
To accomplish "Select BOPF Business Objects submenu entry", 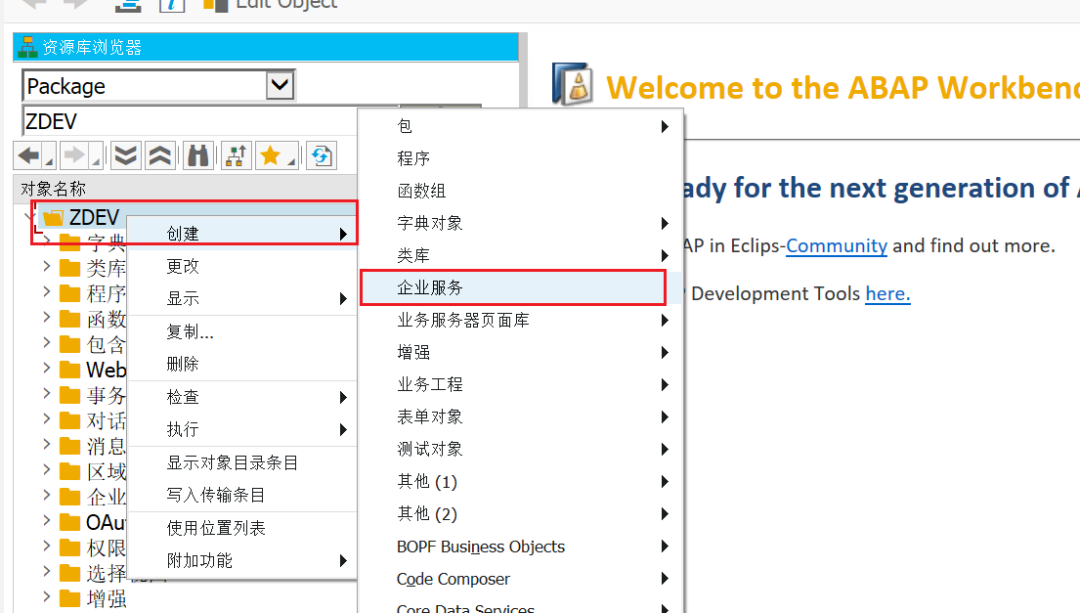I will (521, 546).
